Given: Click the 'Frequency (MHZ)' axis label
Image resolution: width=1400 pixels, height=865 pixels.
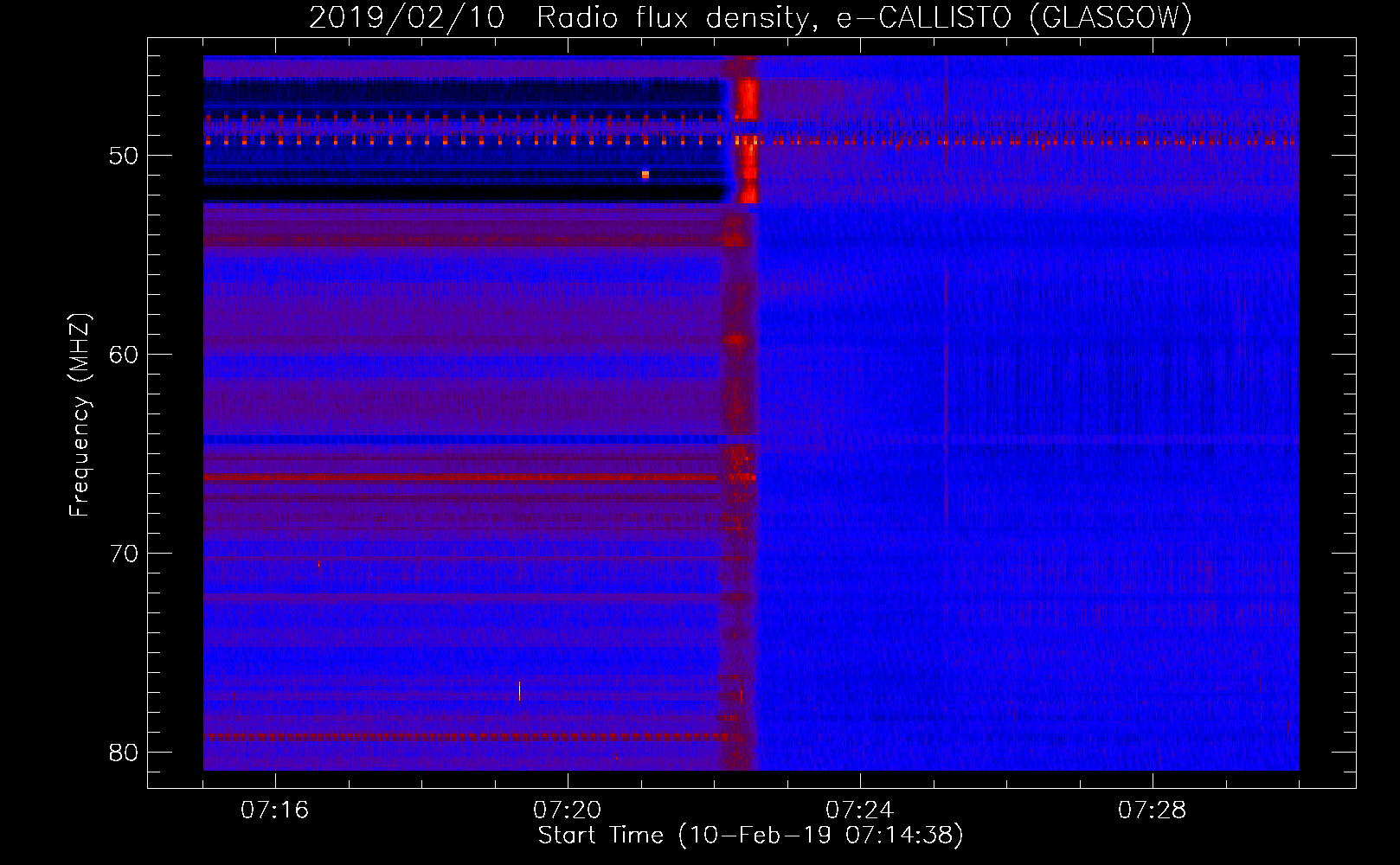Looking at the screenshot, I should [80, 415].
